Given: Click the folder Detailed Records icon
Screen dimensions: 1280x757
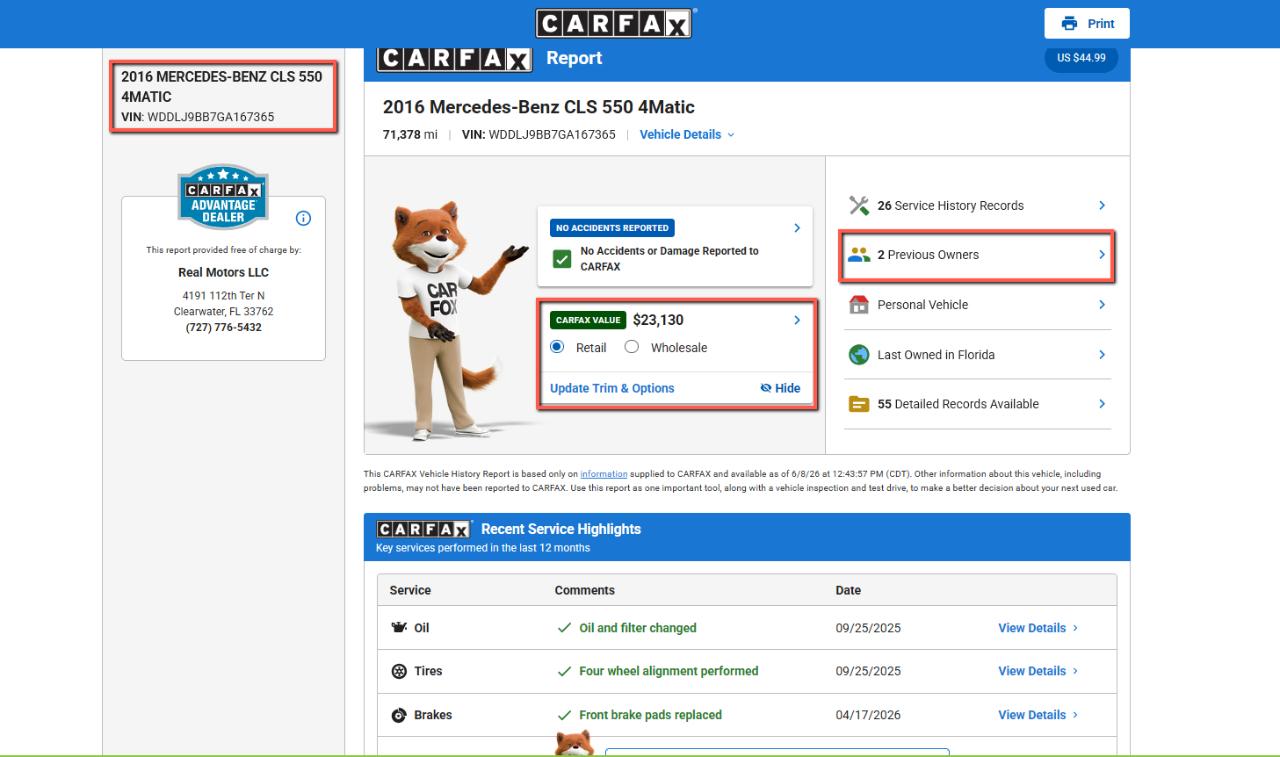Looking at the screenshot, I should [x=859, y=404].
